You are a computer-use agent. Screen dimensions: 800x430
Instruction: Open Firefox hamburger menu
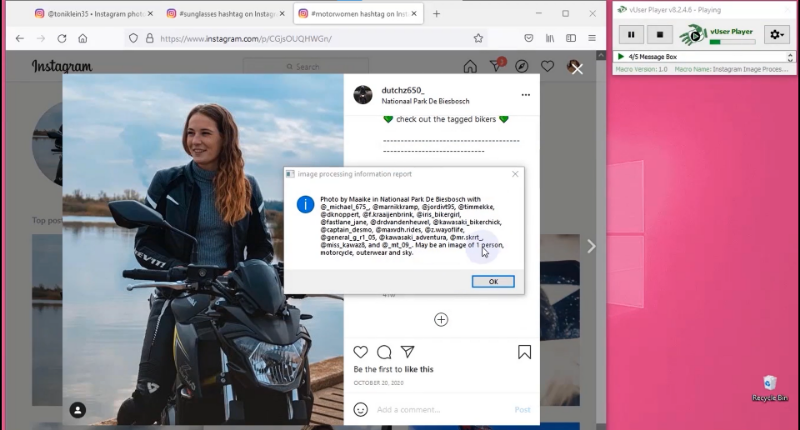592,38
